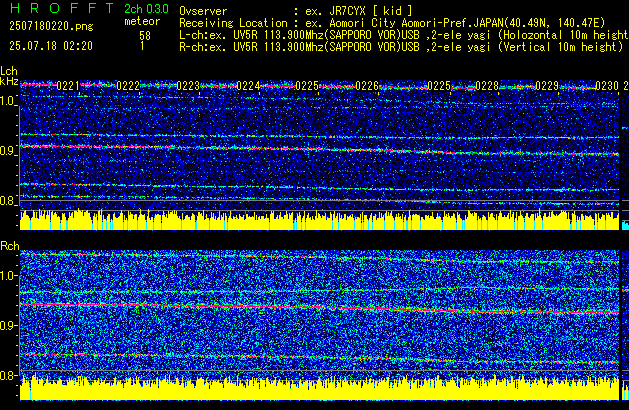Click the Rch yellow signal level graph
This screenshot has width=629, height=410.
coord(319,388)
